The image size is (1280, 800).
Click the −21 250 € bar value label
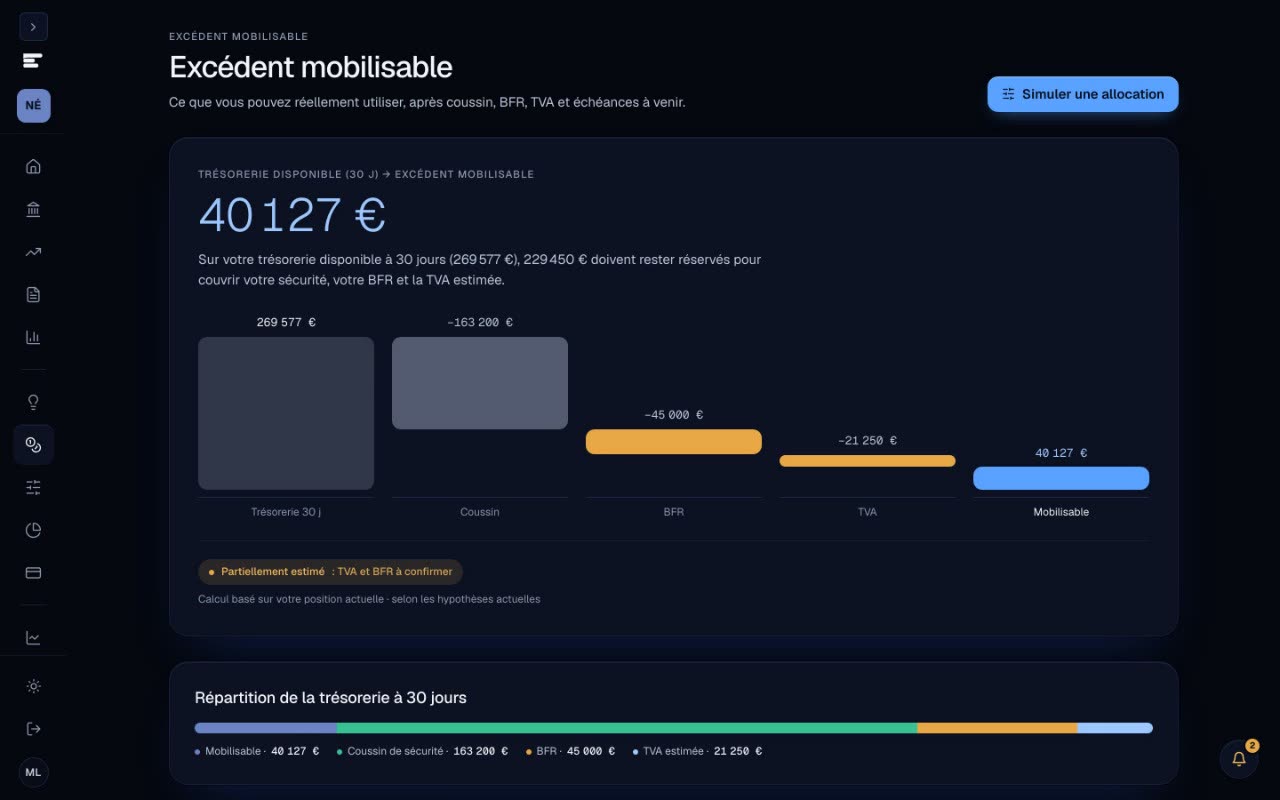[x=867, y=440]
